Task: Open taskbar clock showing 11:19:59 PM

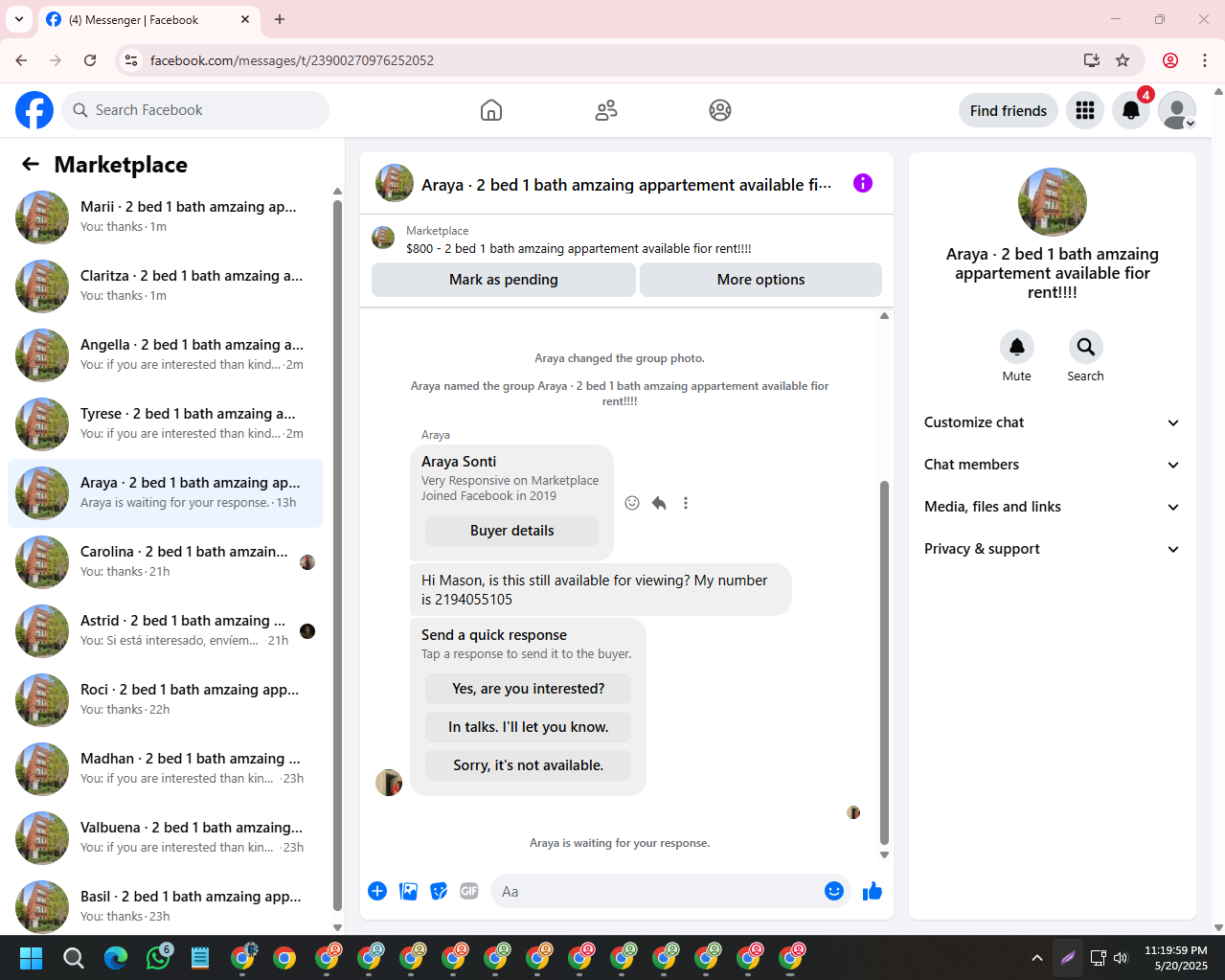Action: pos(1176,957)
